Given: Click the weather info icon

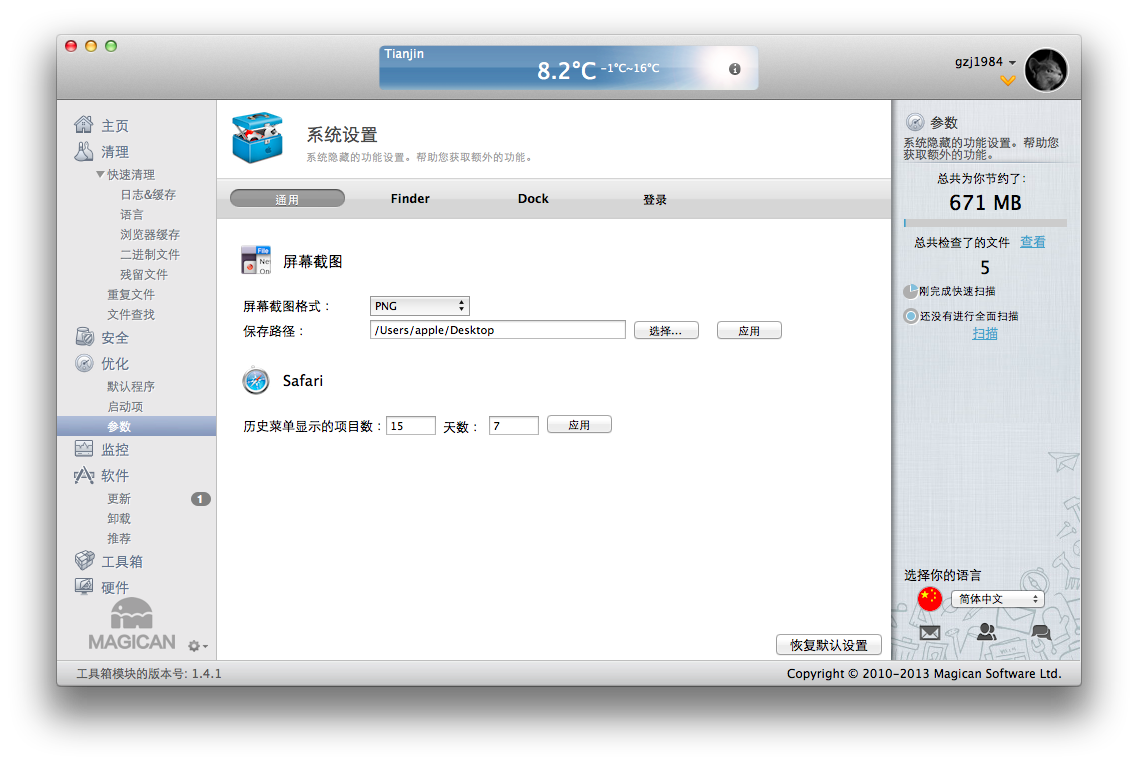Looking at the screenshot, I should click(x=734, y=69).
